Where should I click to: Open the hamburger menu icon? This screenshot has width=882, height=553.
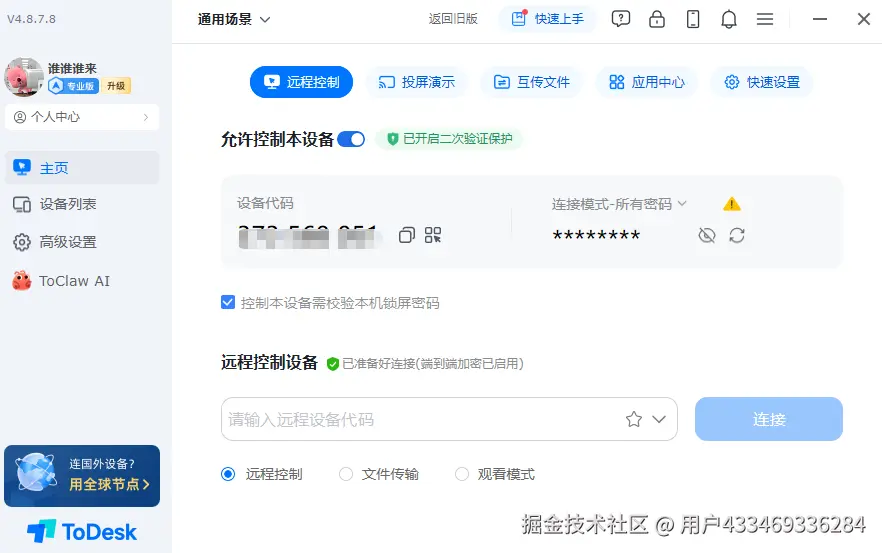[x=765, y=19]
